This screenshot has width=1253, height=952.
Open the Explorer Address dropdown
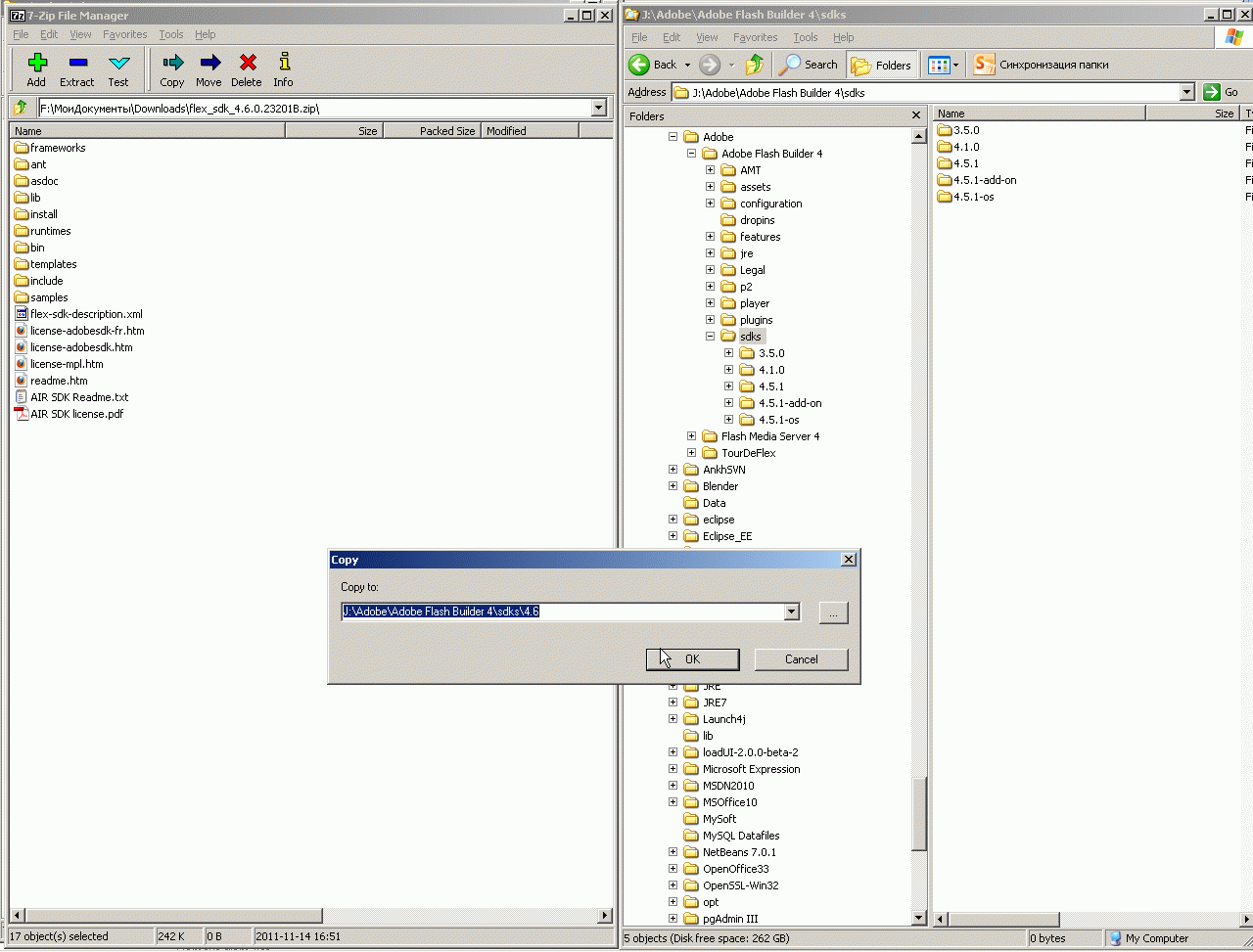(1186, 92)
